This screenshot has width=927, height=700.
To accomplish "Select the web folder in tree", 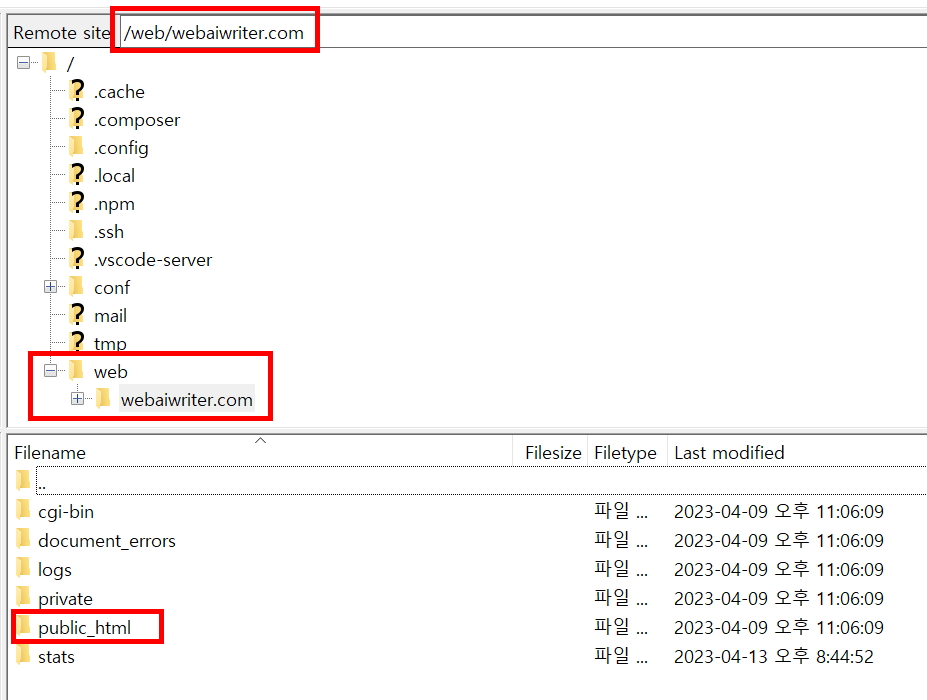I will click(111, 371).
